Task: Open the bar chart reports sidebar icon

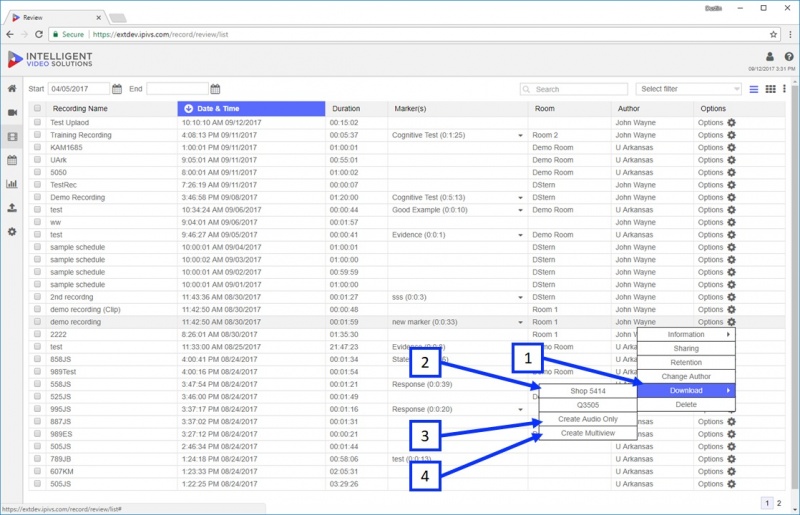Action: click(12, 184)
